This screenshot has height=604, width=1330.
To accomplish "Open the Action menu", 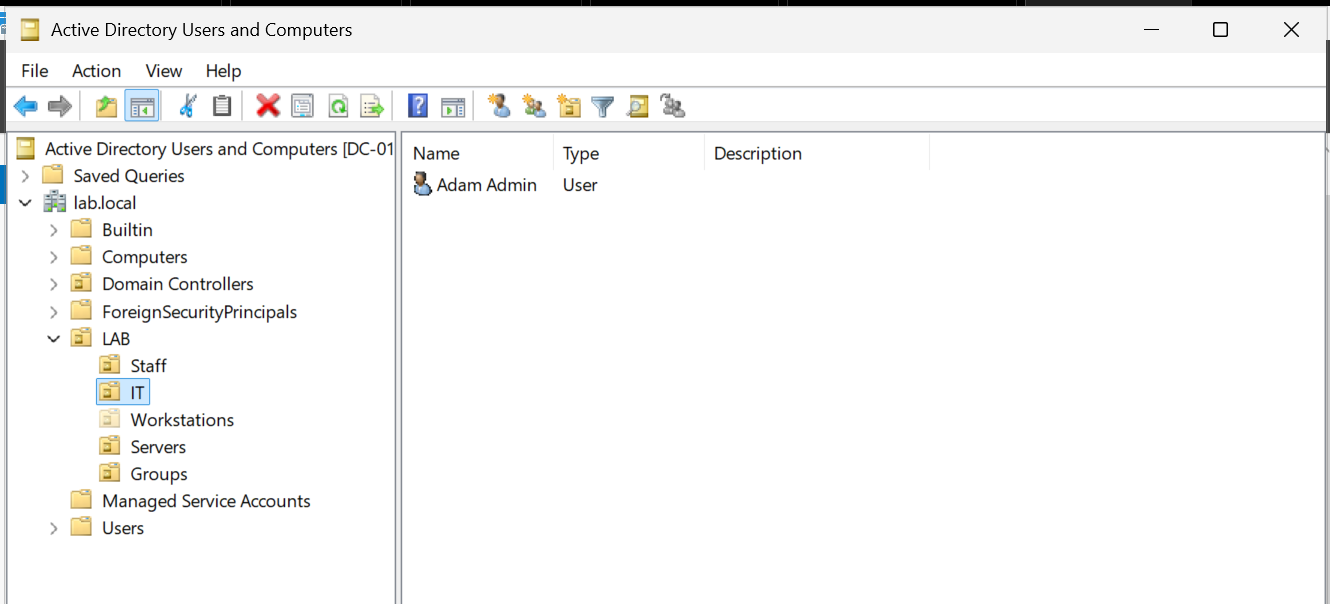I will coord(97,71).
